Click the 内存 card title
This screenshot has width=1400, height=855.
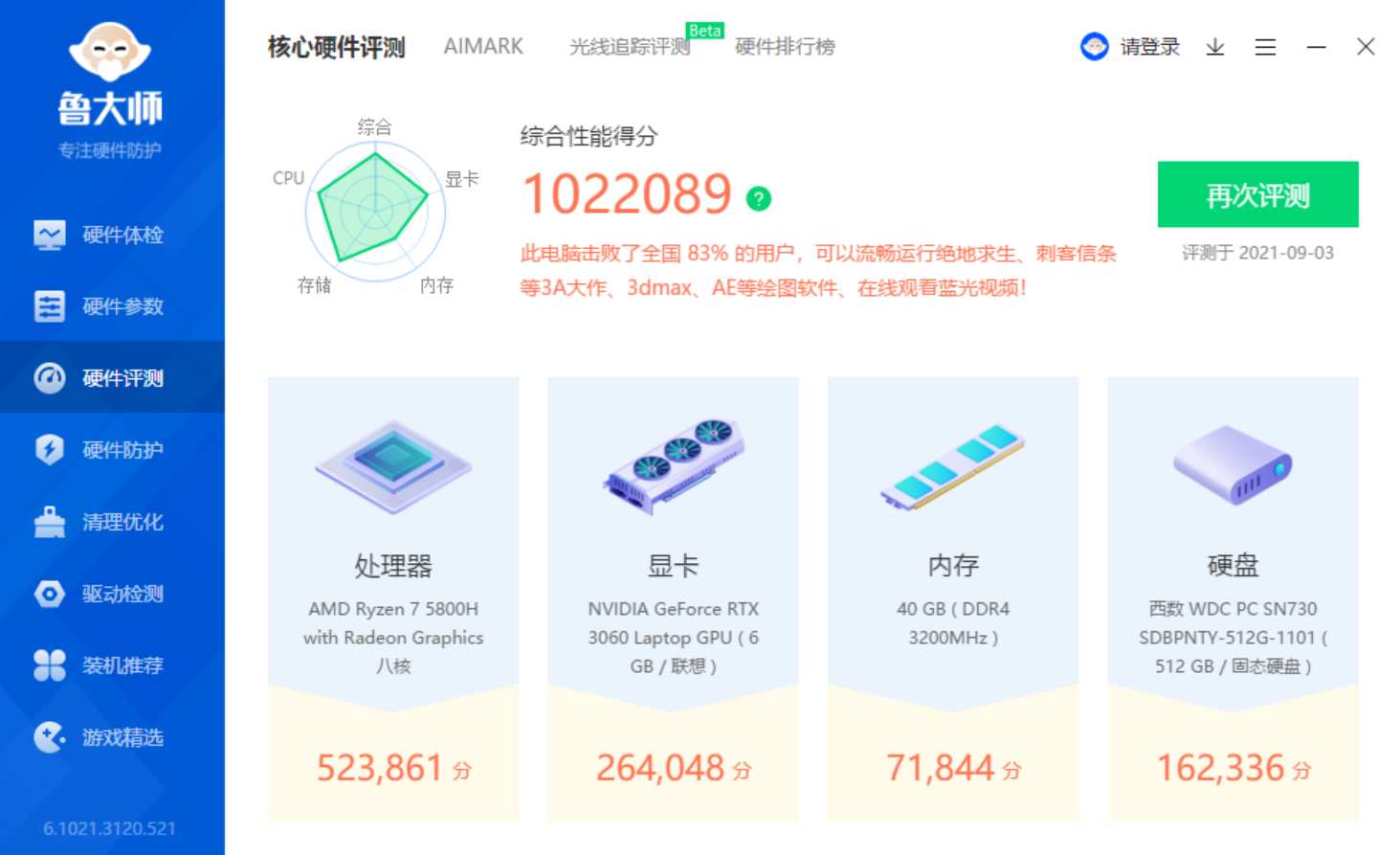tap(953, 566)
